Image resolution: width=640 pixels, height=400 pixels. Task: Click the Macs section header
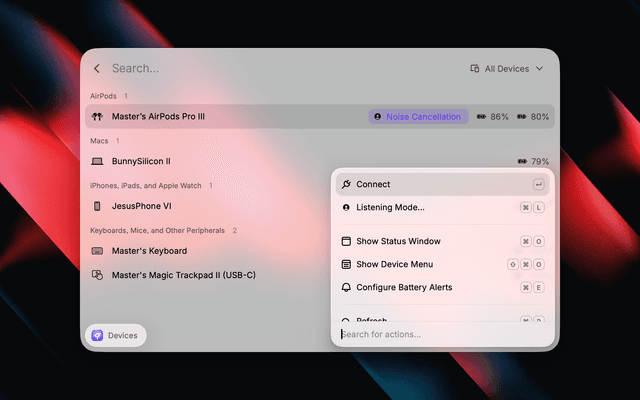[x=99, y=141]
